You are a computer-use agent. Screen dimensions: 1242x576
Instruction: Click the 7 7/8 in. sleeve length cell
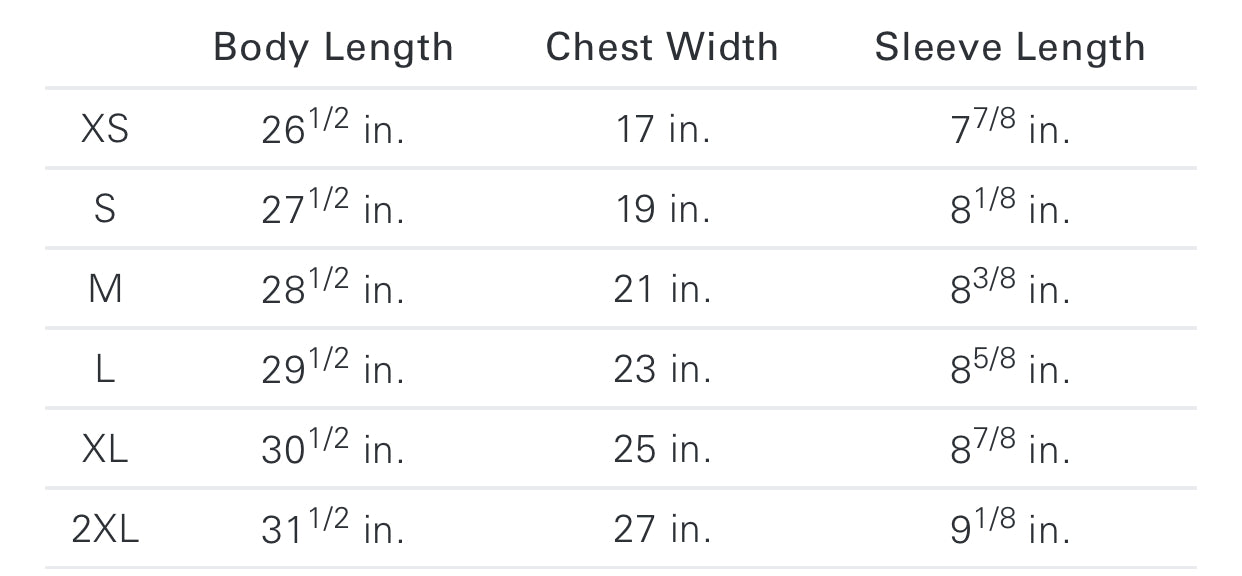point(1010,129)
